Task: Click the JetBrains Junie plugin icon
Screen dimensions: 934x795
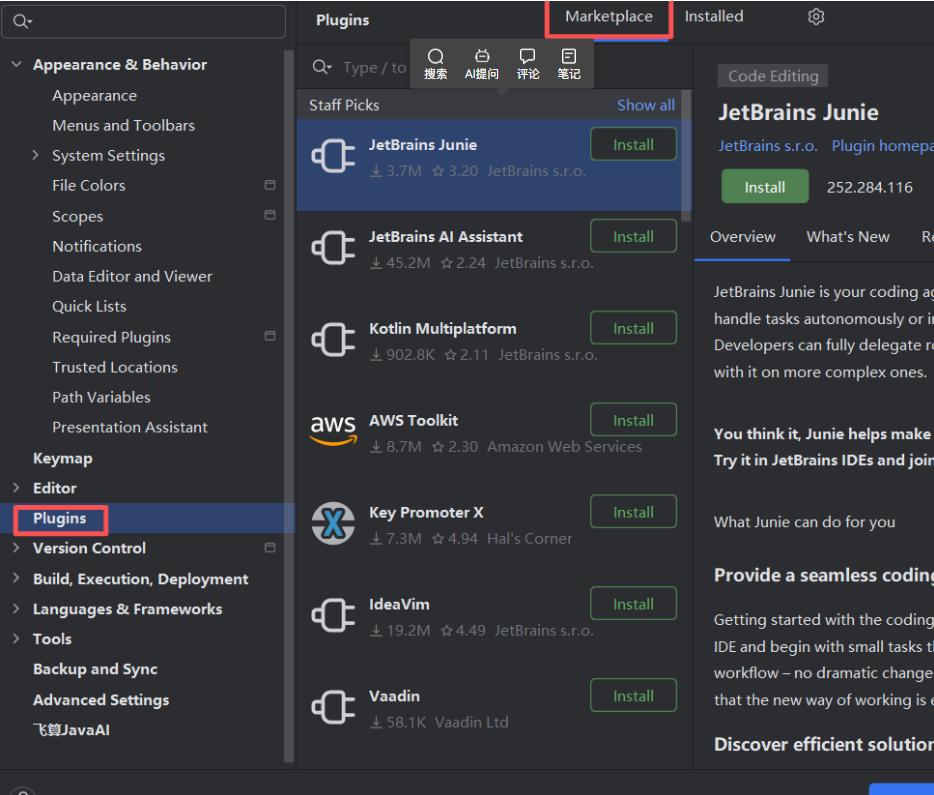Action: coord(333,156)
